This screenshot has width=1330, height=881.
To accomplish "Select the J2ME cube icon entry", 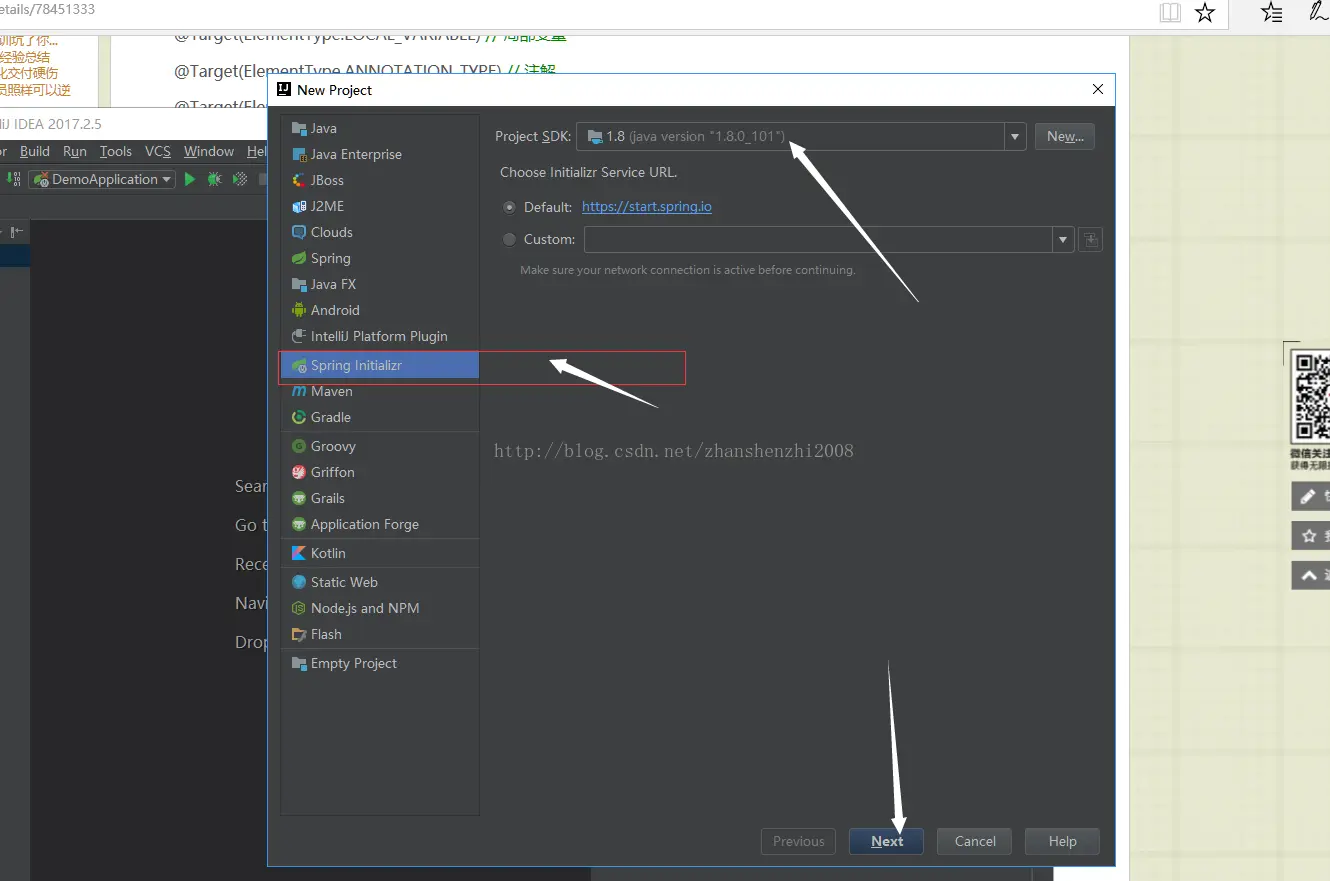I will pos(380,206).
